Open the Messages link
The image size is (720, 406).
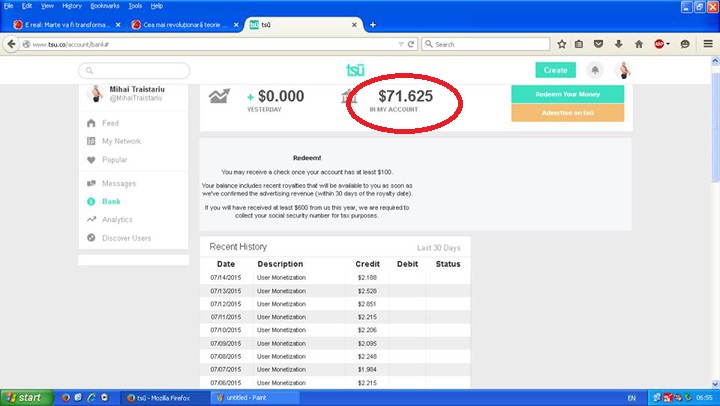click(x=119, y=183)
